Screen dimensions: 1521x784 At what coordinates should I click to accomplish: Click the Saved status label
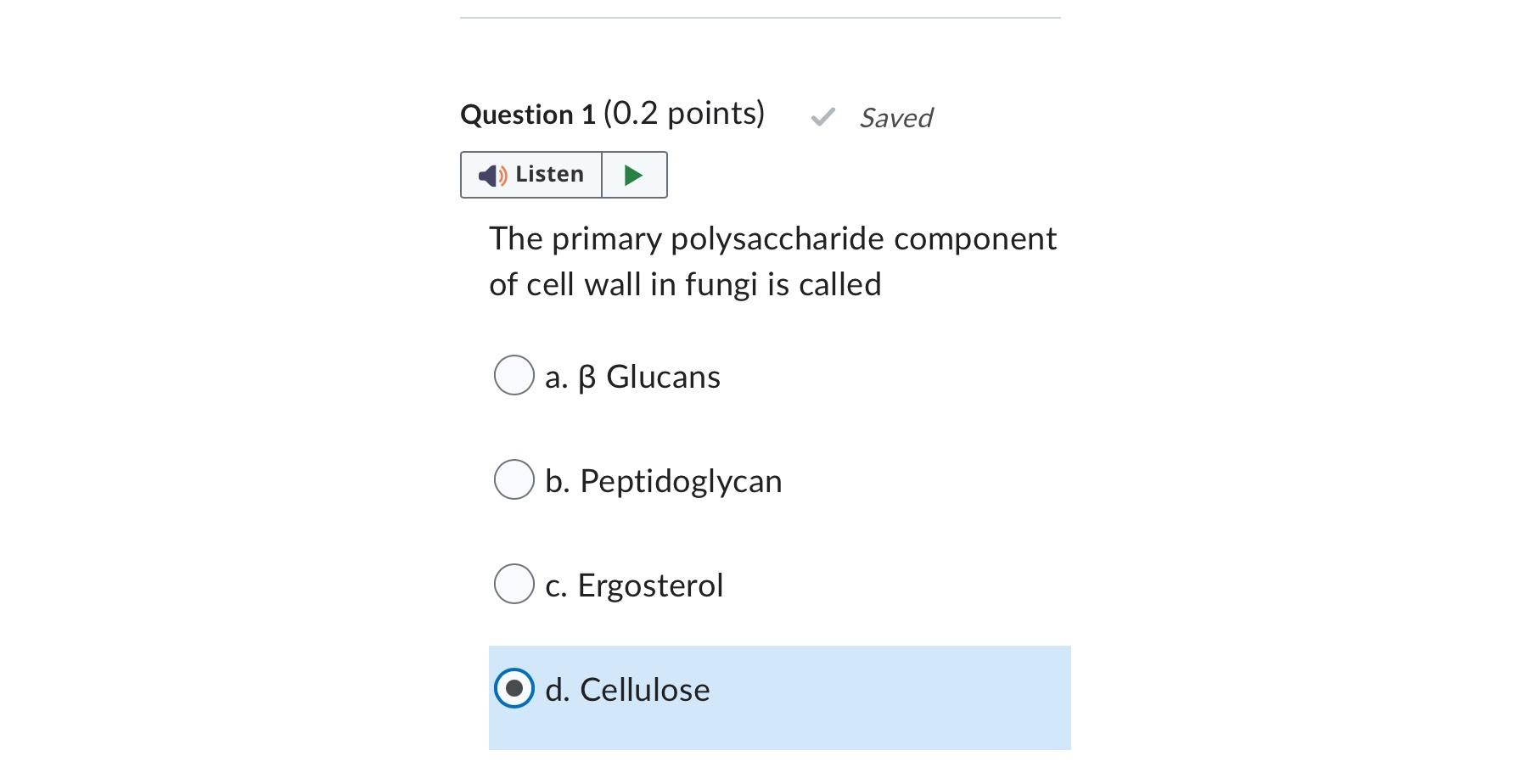(896, 118)
